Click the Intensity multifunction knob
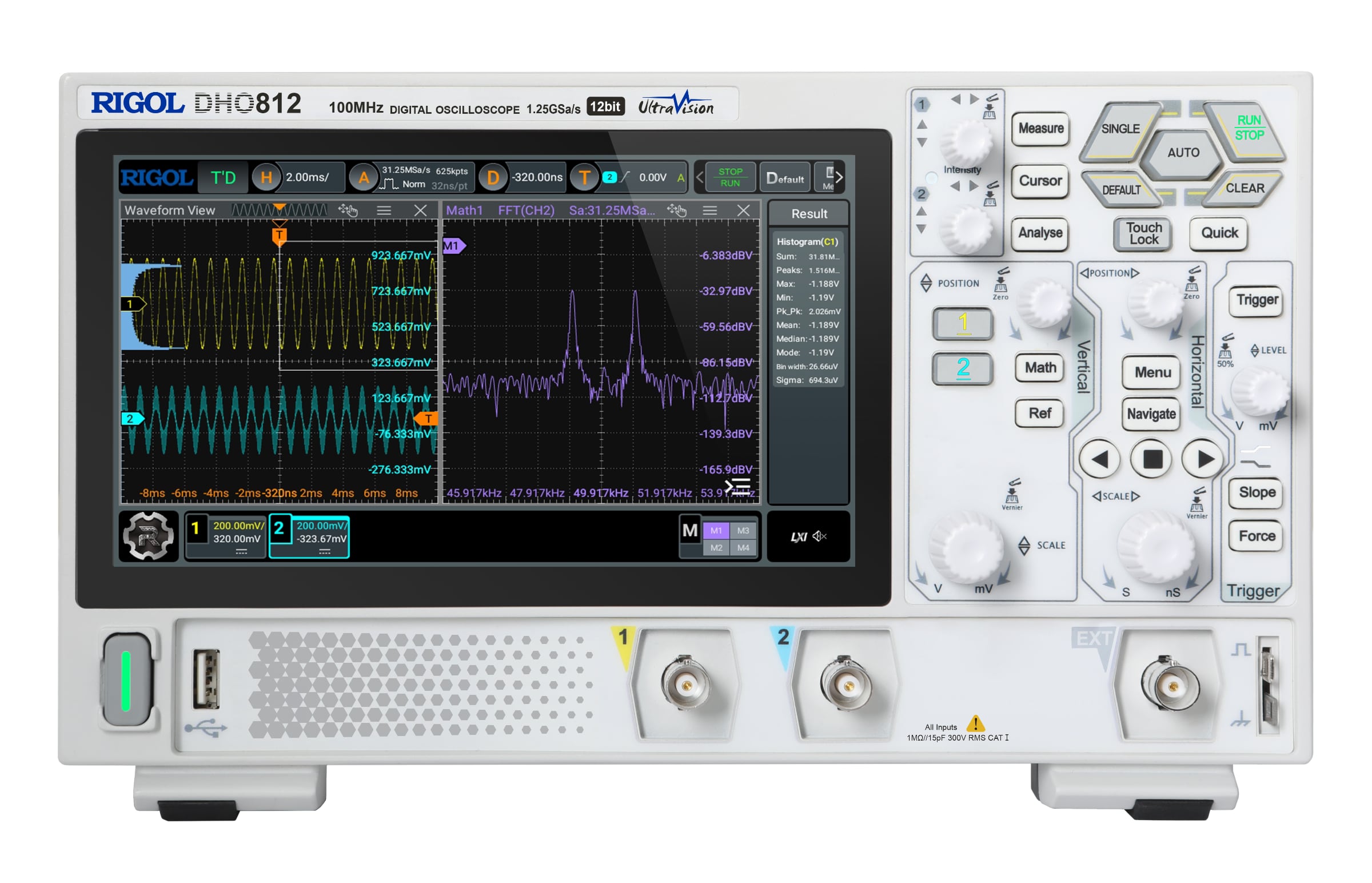The width and height of the screenshot is (1372, 883). coord(968,144)
